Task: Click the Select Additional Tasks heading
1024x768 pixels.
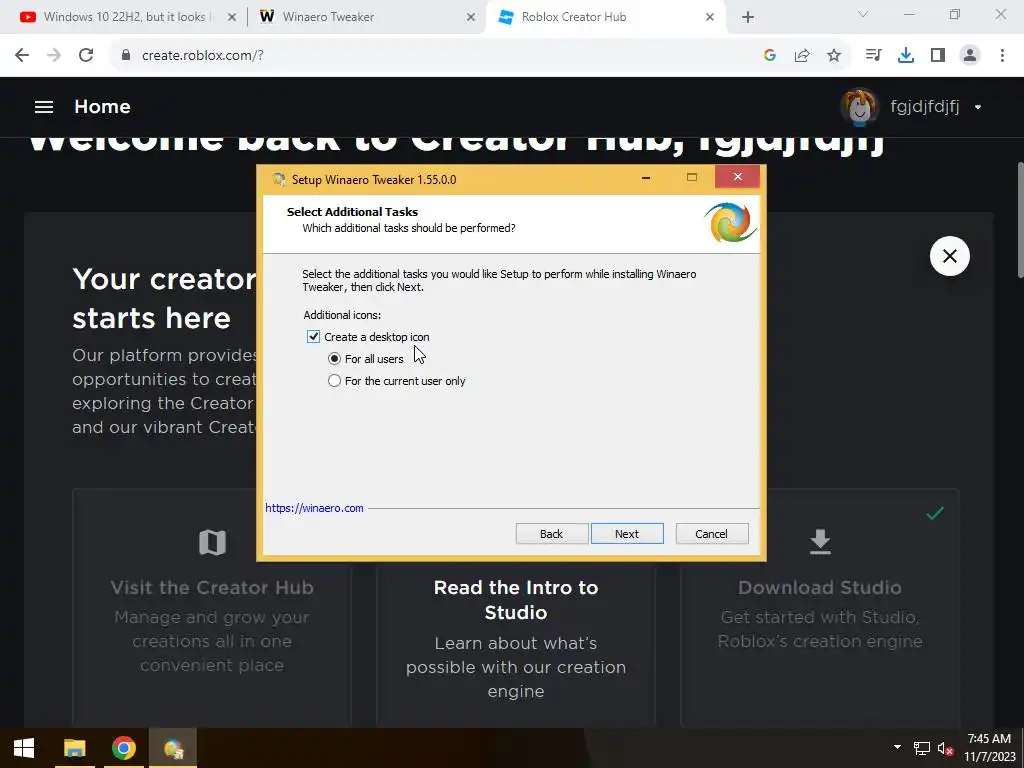Action: click(x=352, y=212)
